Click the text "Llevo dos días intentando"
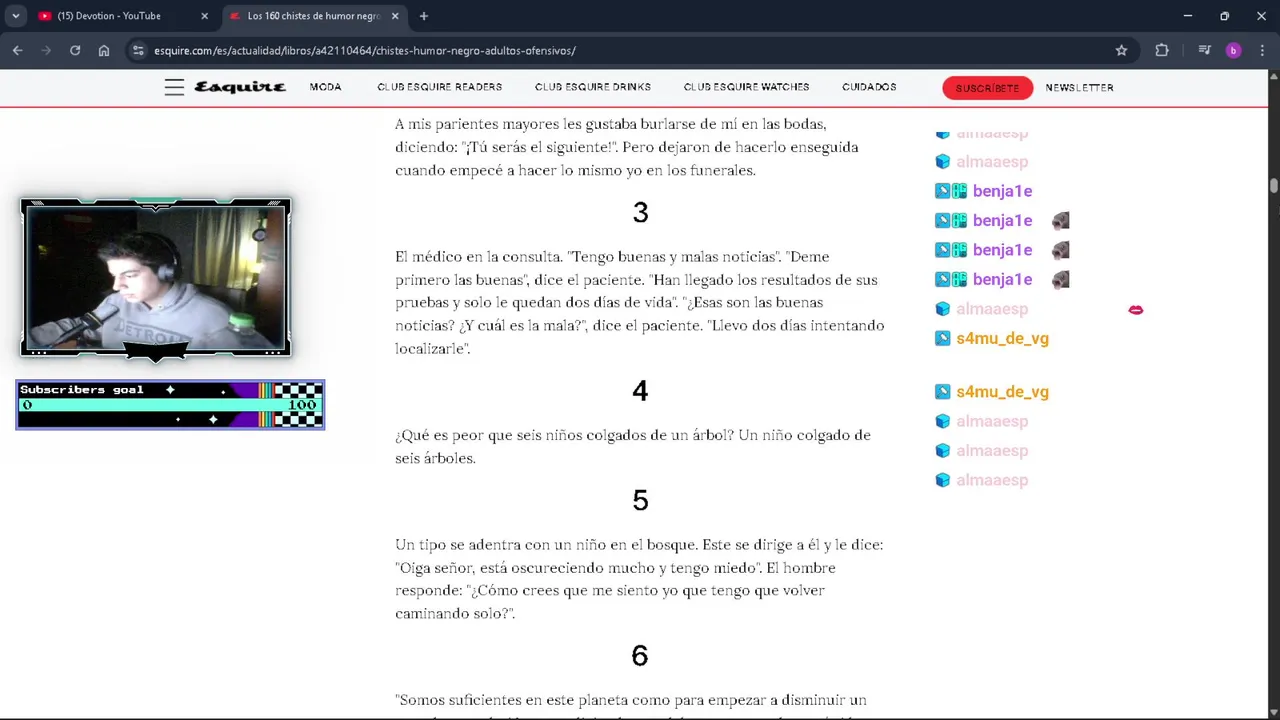 point(797,326)
